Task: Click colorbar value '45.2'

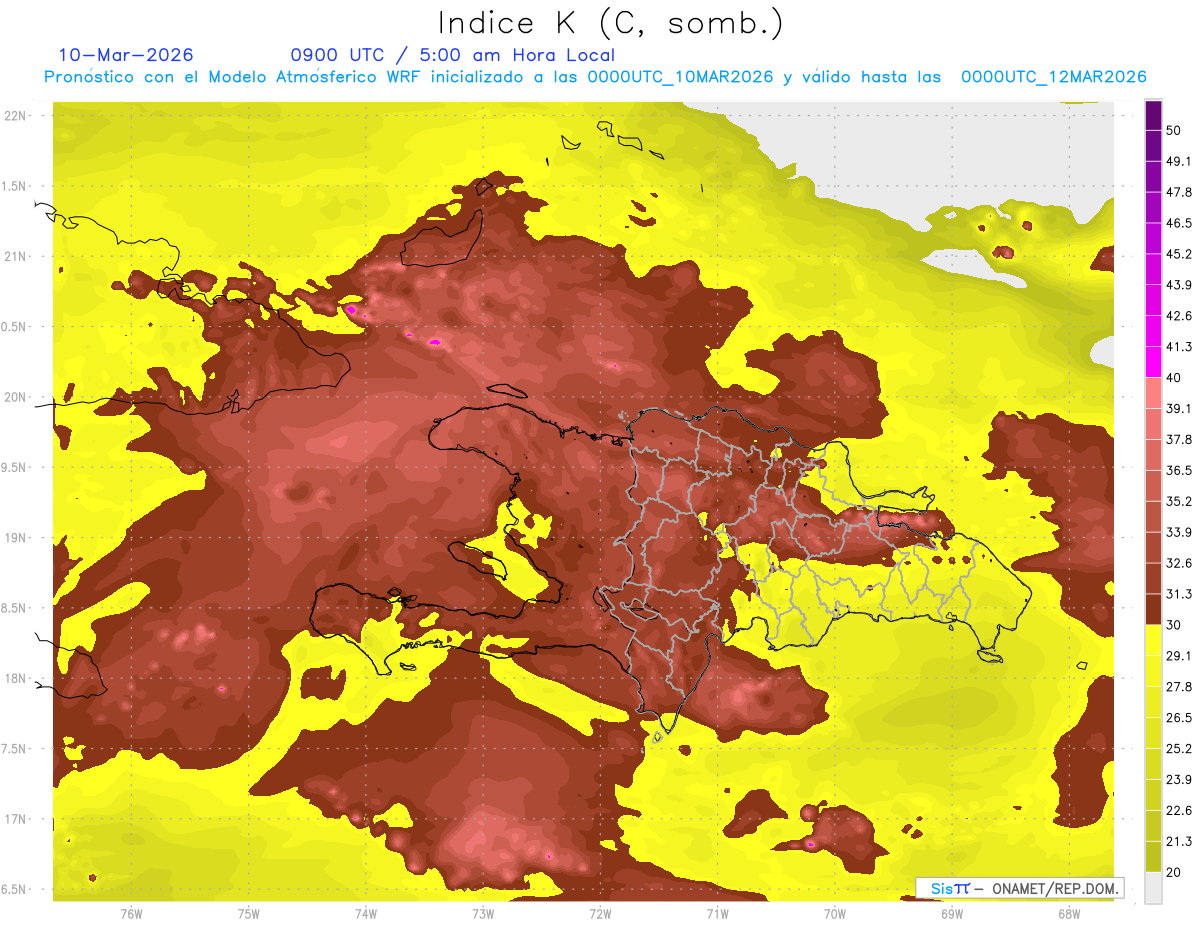Action: (1180, 254)
